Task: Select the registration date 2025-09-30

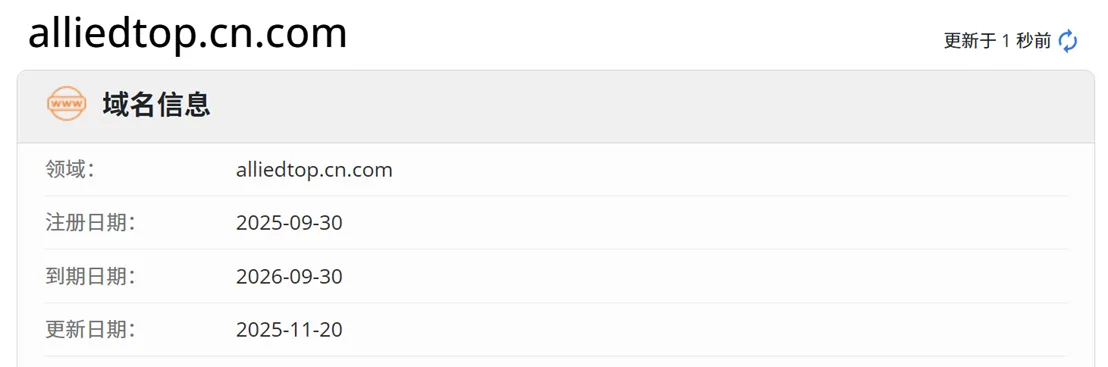Action: 289,223
